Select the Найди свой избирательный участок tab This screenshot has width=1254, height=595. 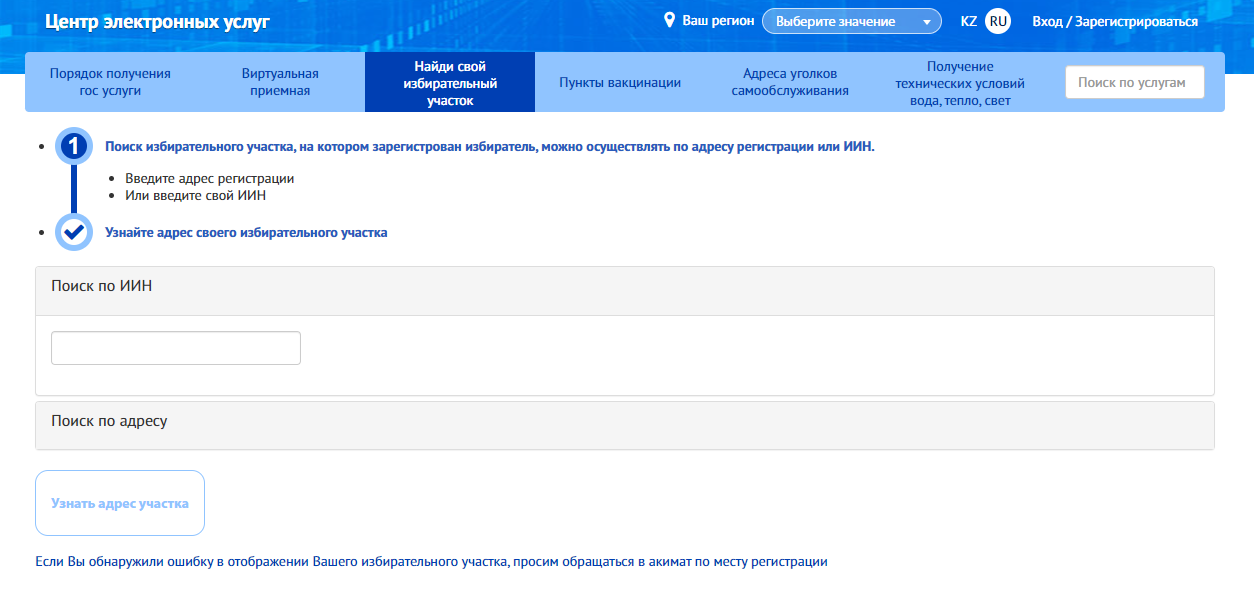[450, 83]
